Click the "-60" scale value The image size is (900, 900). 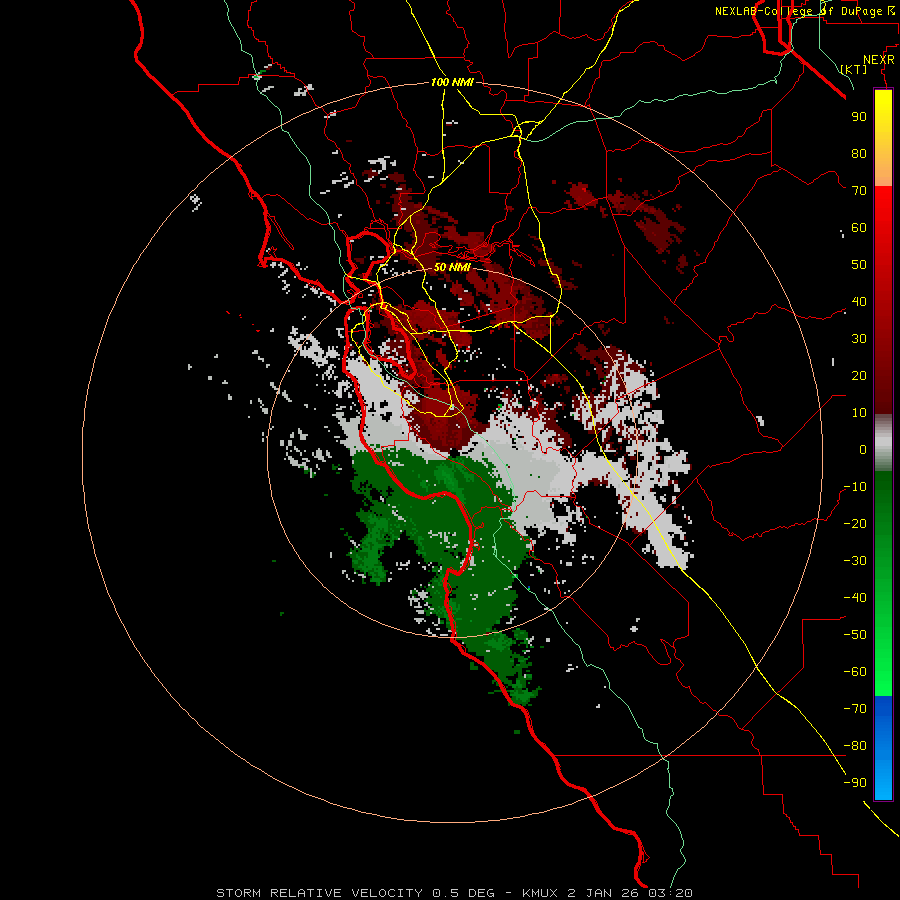(x=855, y=672)
